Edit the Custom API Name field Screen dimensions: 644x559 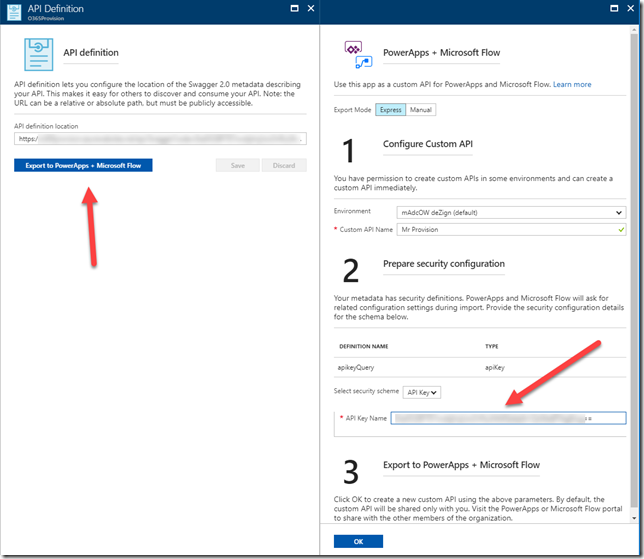pos(511,230)
